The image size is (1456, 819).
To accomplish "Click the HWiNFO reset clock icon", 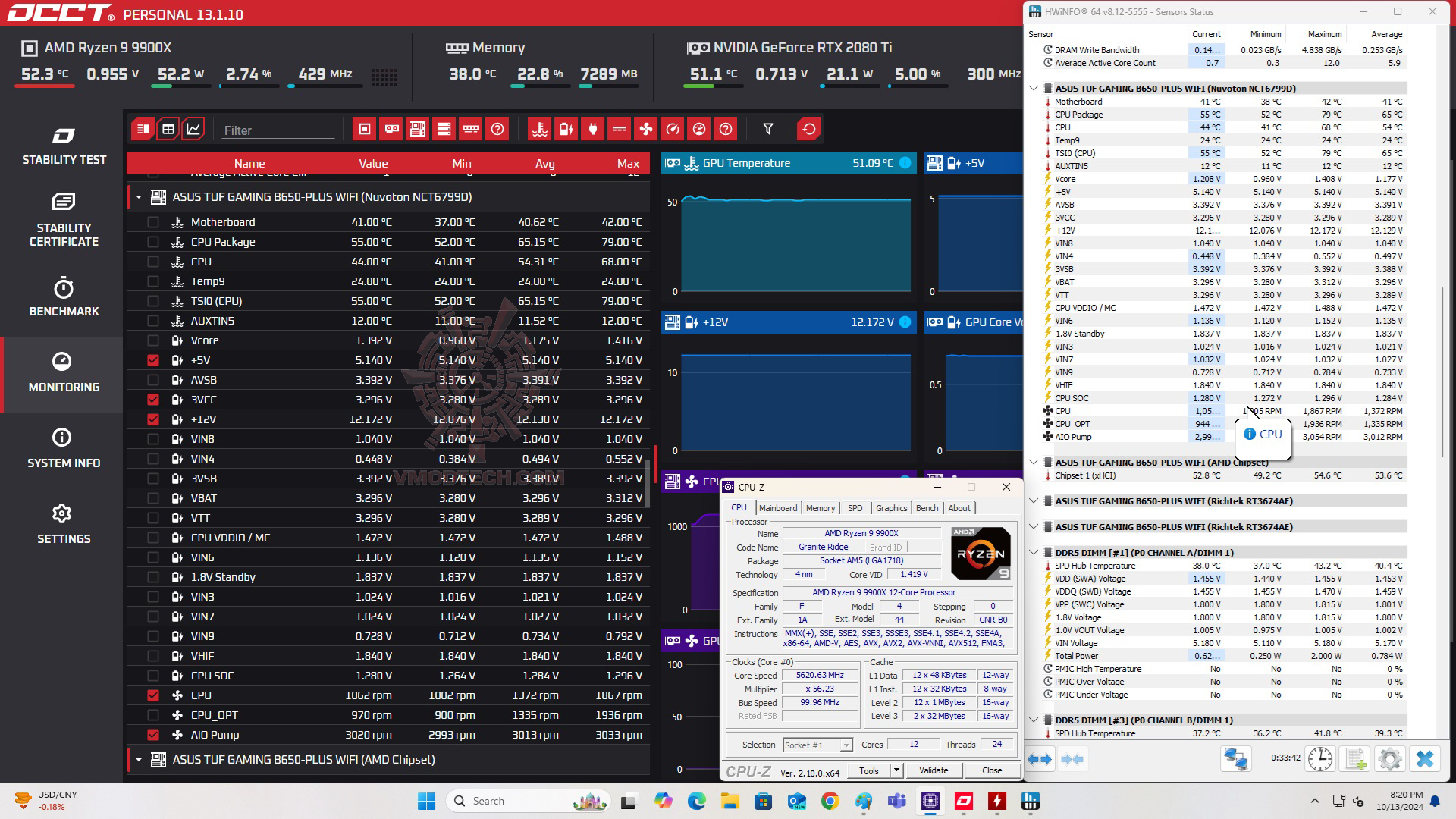I will click(1320, 759).
